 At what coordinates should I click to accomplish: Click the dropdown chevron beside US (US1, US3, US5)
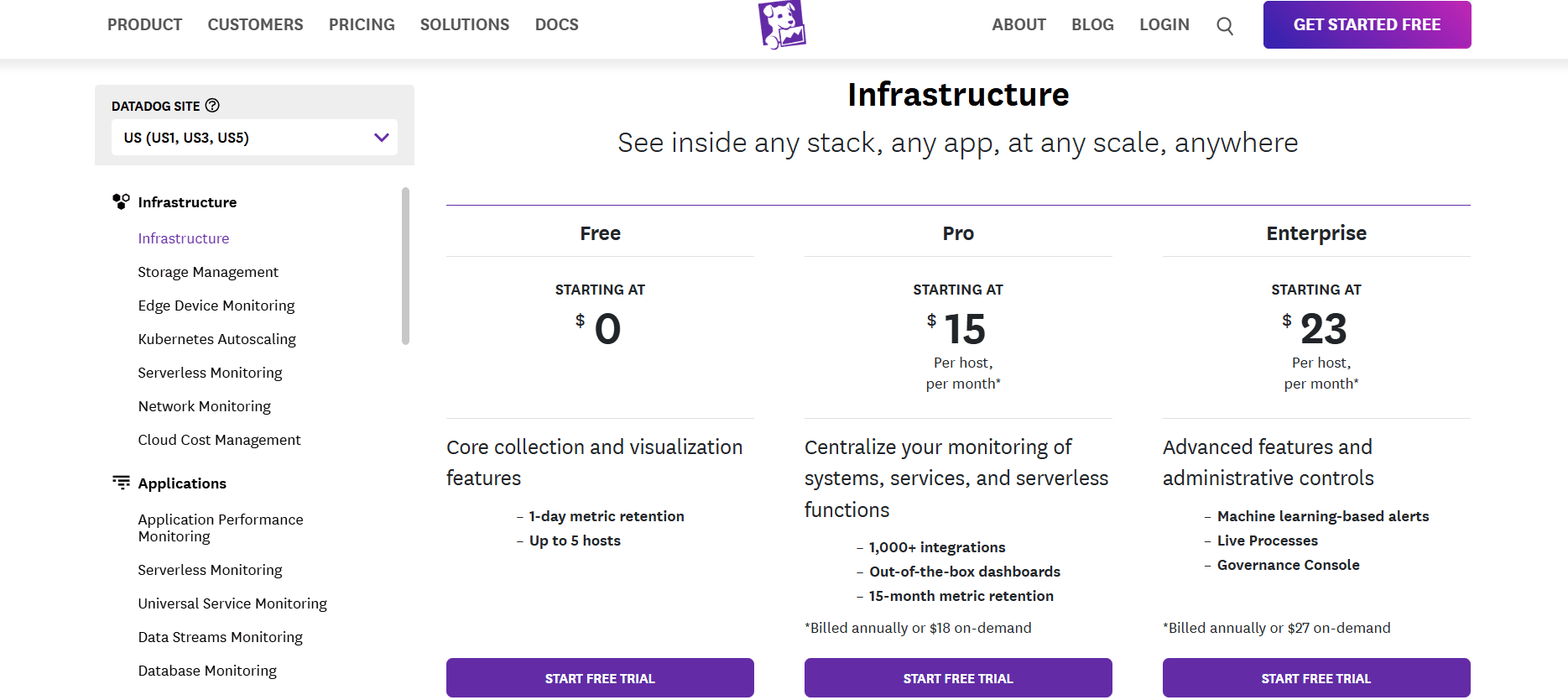coord(382,138)
